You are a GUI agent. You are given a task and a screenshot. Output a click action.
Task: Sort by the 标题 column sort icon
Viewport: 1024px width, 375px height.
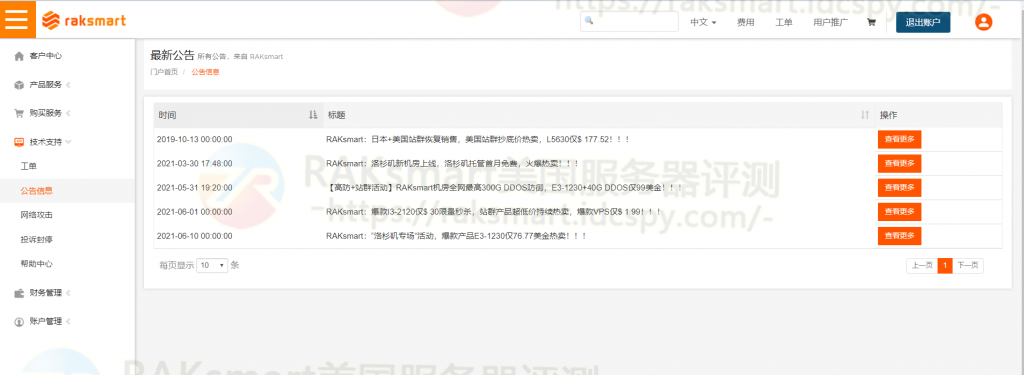865,115
